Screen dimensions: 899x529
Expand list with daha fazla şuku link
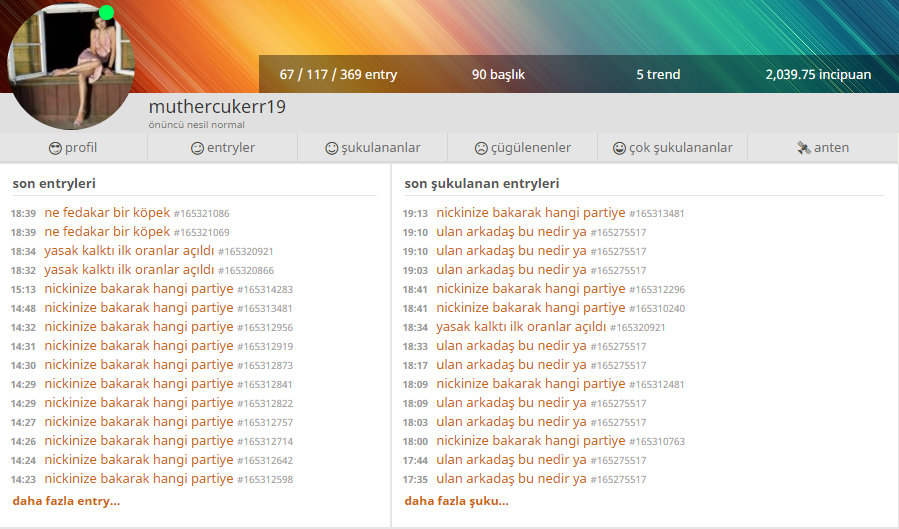[x=456, y=500]
